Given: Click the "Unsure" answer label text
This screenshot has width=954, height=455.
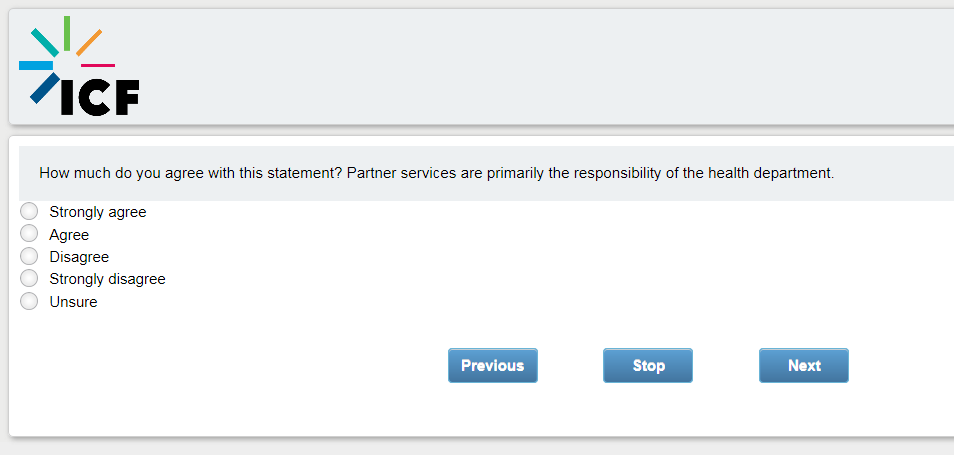Looking at the screenshot, I should tap(73, 302).
